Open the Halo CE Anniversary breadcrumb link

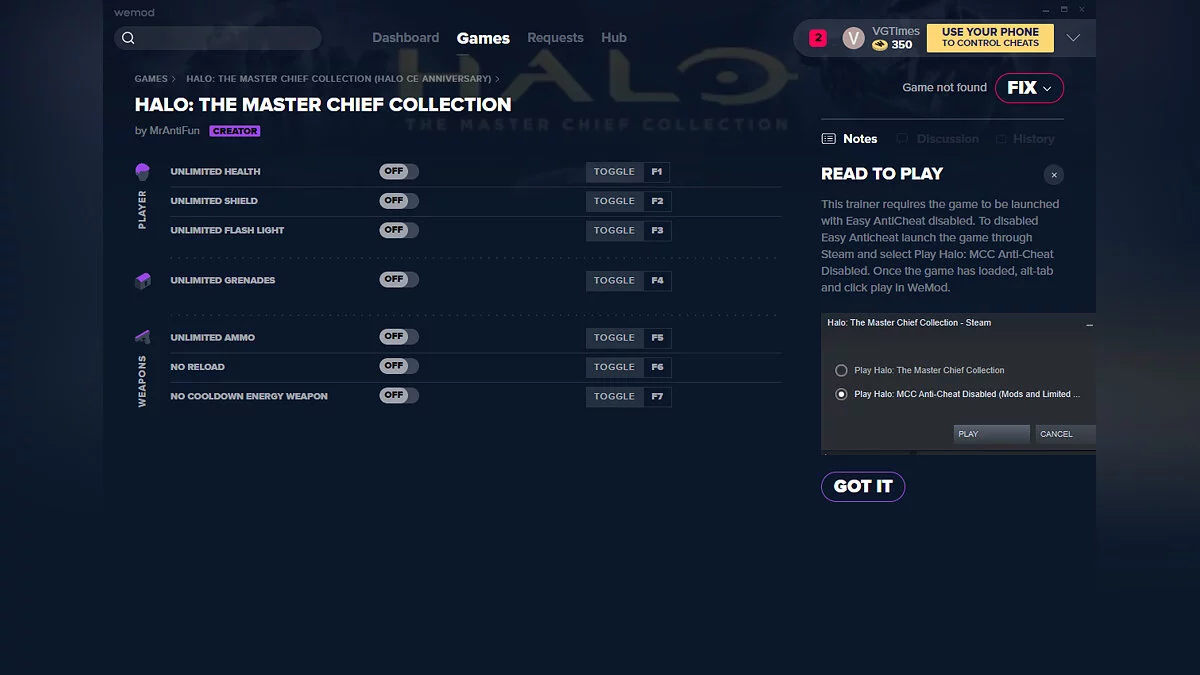338,79
